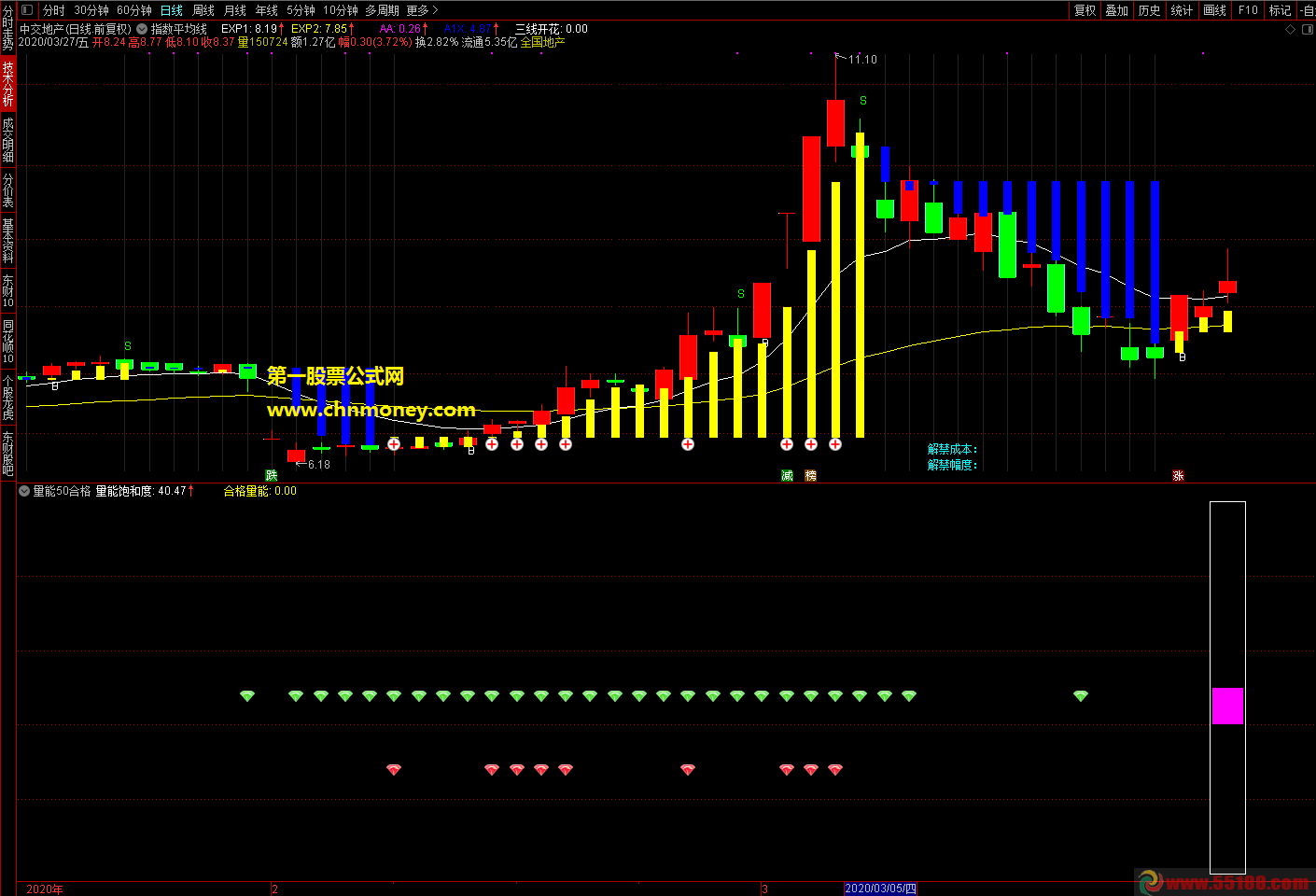1316x896 pixels.
Task: Toggle the right side panel icon
Action: 1308,30
